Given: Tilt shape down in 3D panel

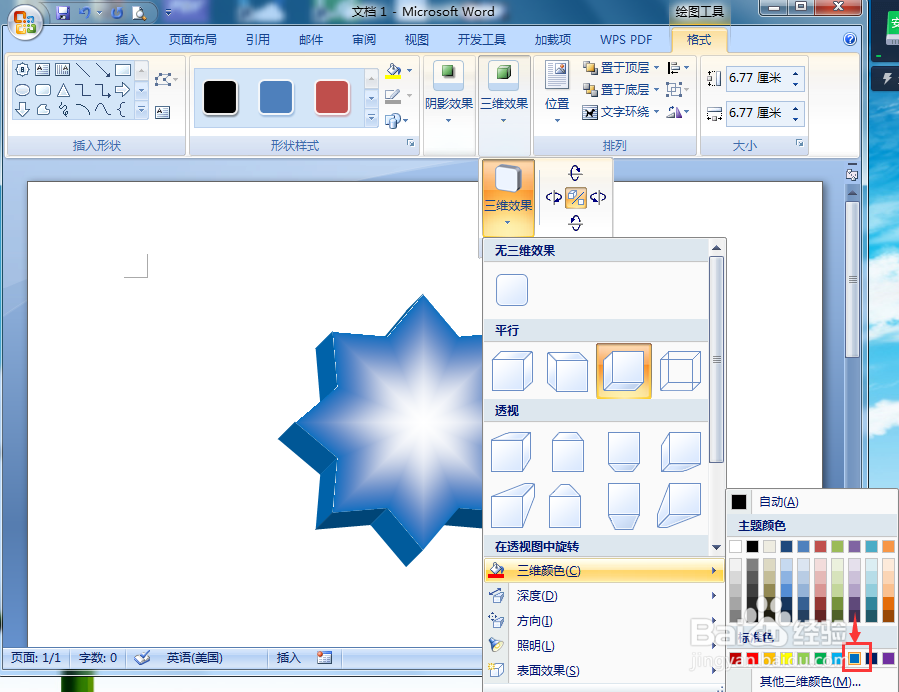Looking at the screenshot, I should 575,222.
